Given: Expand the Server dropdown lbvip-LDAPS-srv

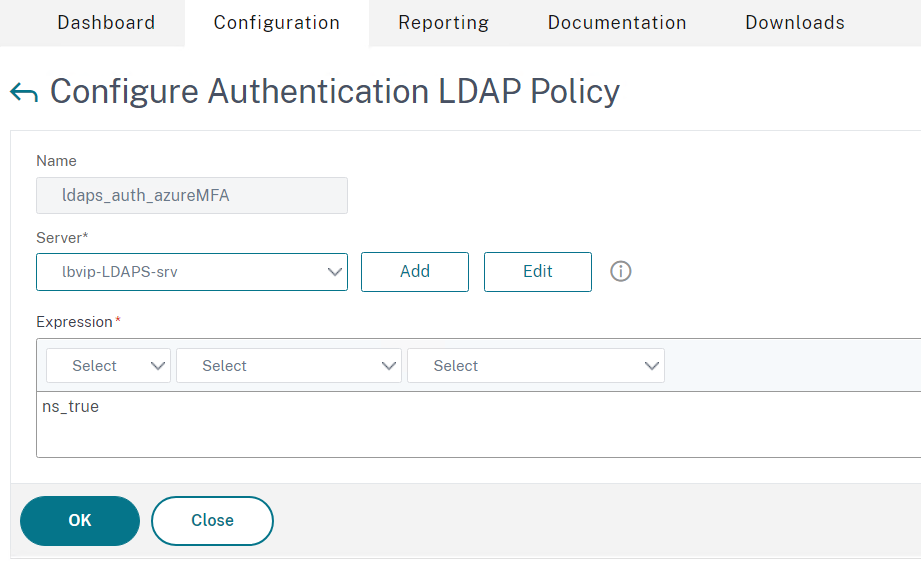Looking at the screenshot, I should point(192,272).
